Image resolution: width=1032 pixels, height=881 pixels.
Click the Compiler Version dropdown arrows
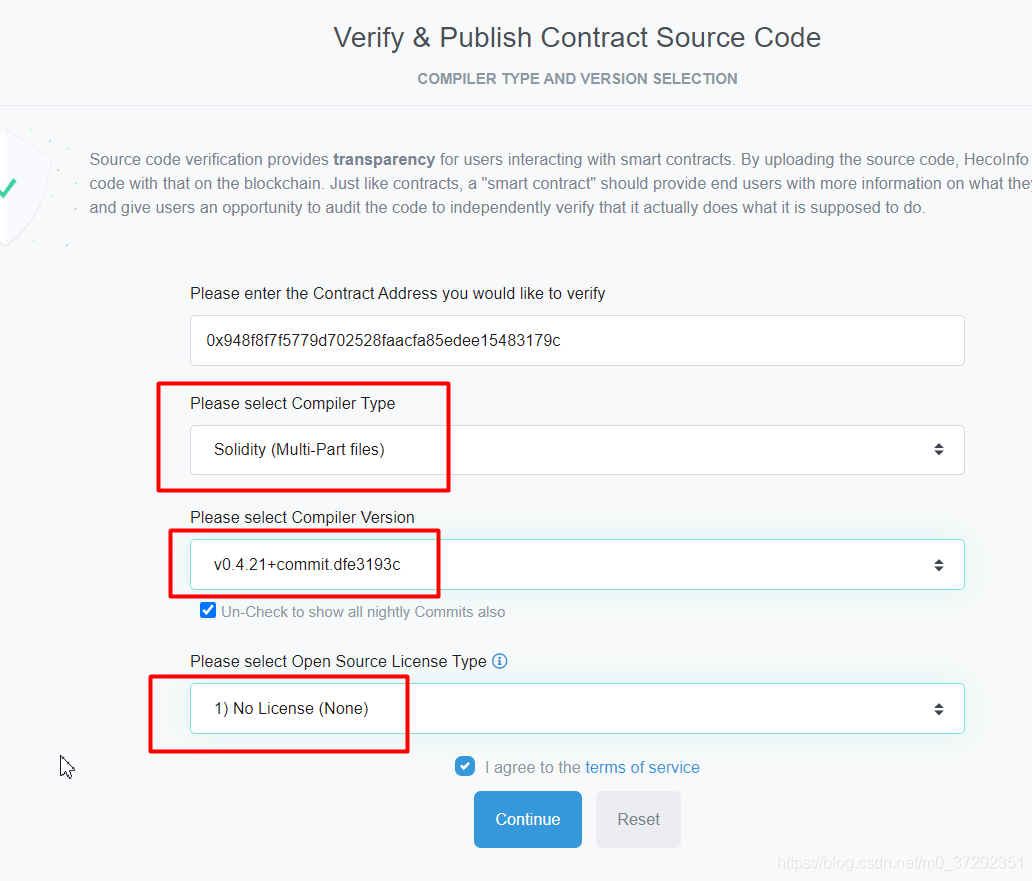pos(939,565)
